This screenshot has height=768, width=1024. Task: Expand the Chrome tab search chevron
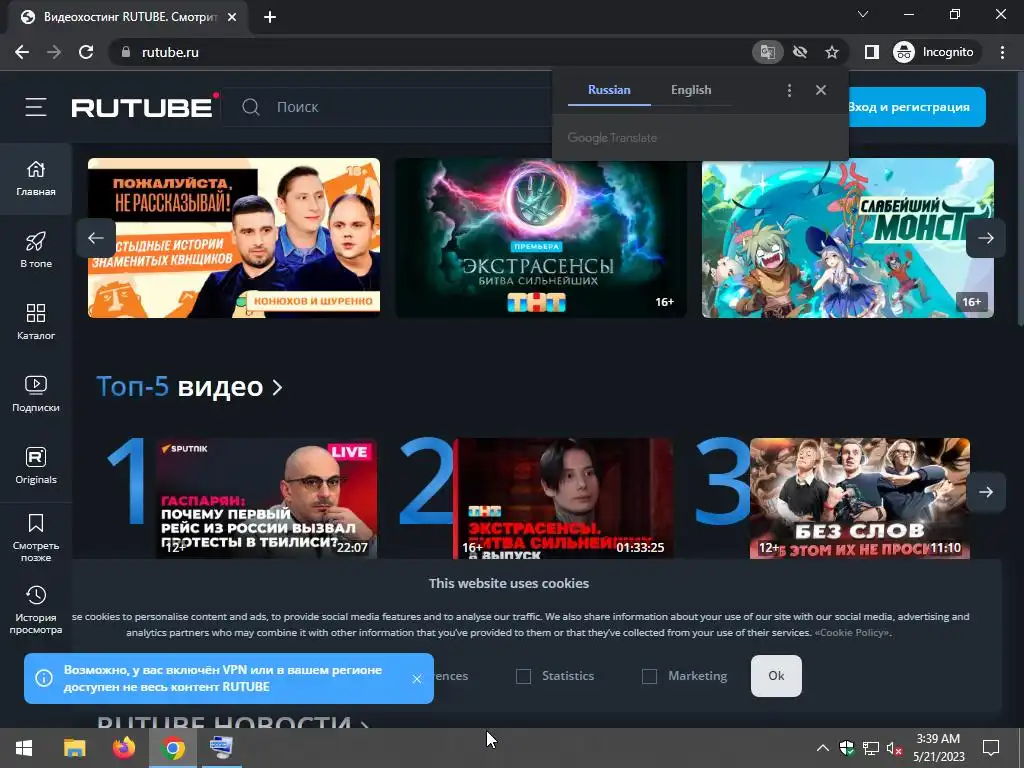coord(863,14)
